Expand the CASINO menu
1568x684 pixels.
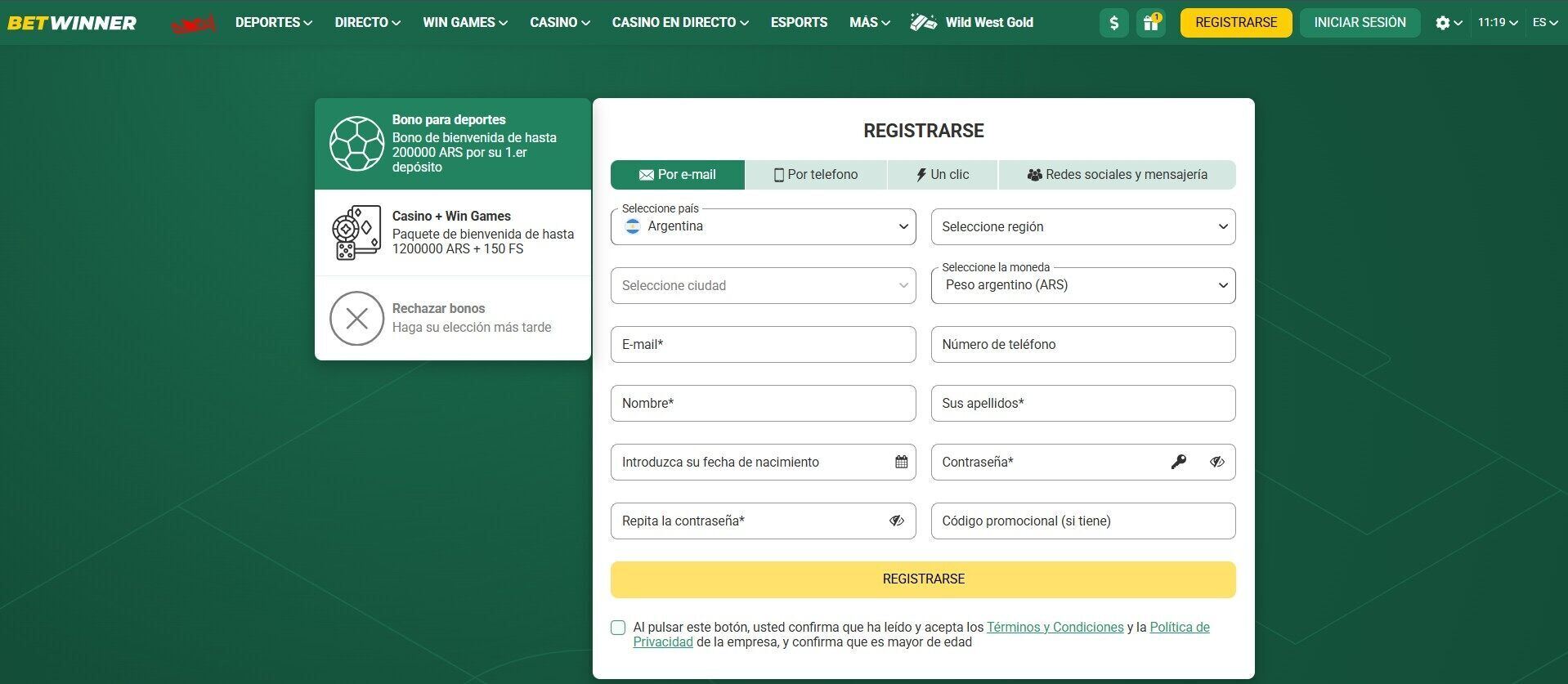tap(560, 23)
